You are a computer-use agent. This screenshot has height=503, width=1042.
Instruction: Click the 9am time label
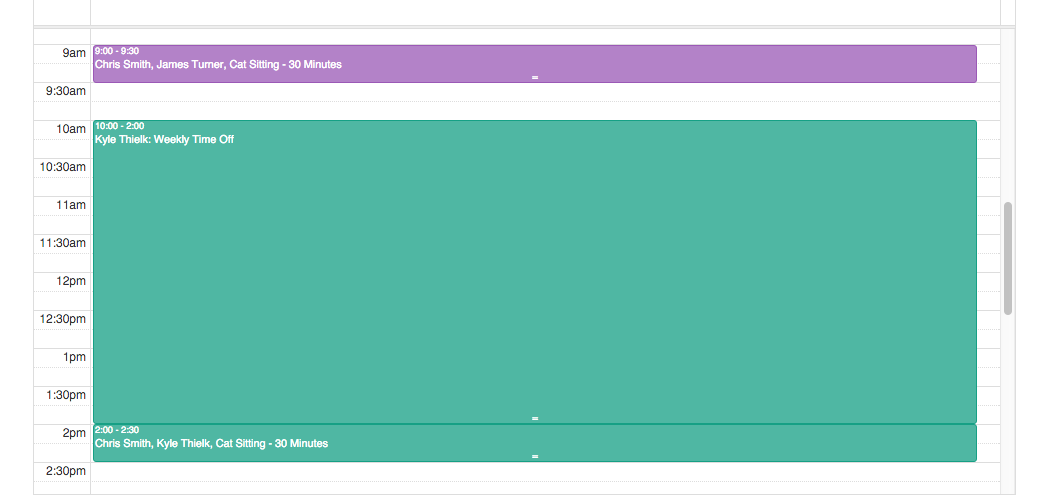[x=74, y=53]
